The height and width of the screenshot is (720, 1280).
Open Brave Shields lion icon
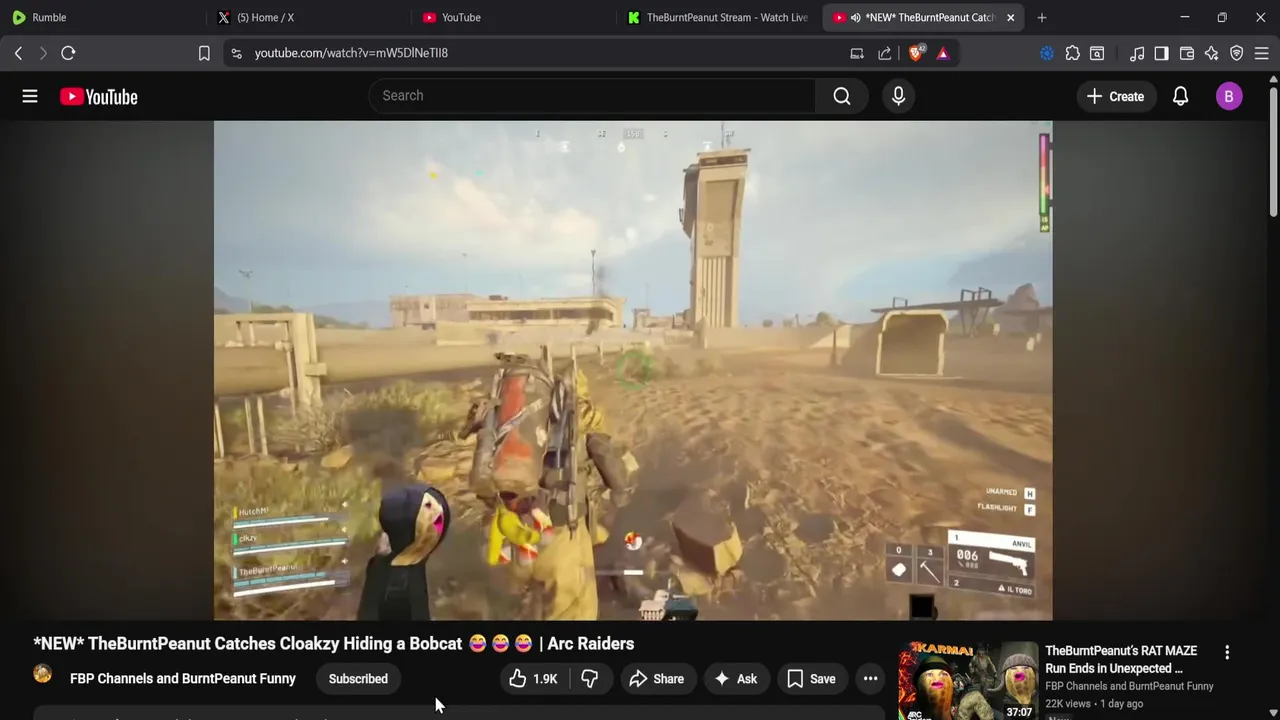[916, 53]
